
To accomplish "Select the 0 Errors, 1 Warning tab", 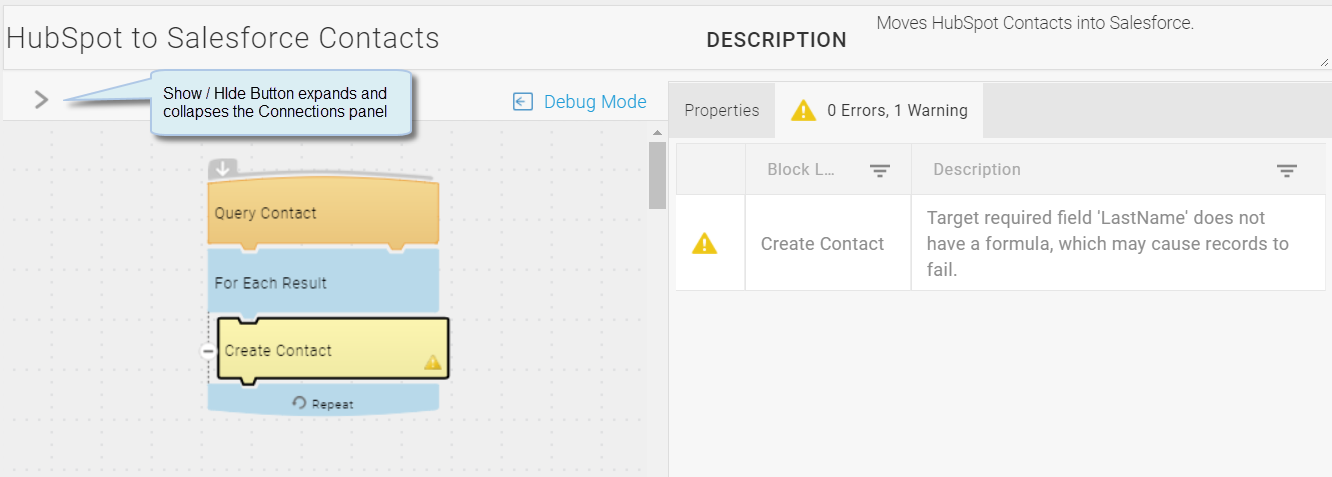I will pos(879,110).
